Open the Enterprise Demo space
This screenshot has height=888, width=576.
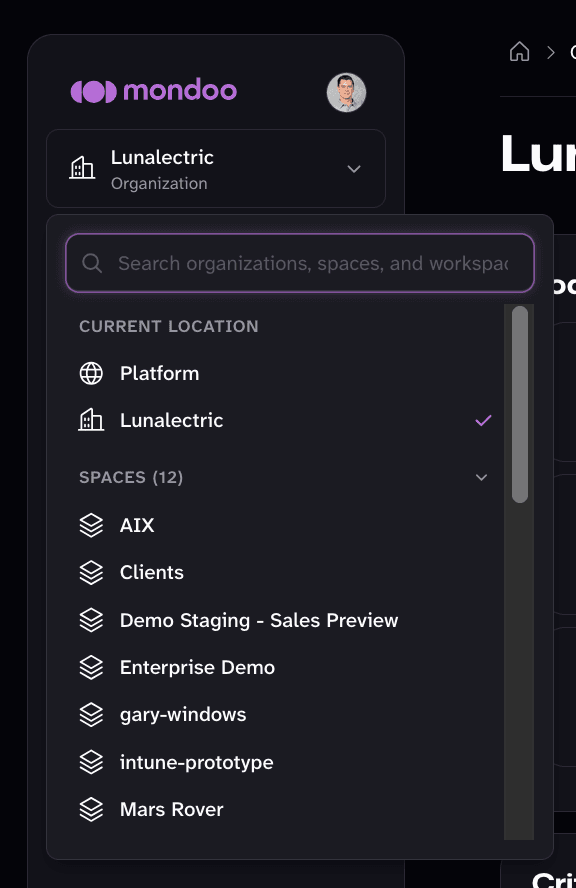pyautogui.click(x=285, y=667)
